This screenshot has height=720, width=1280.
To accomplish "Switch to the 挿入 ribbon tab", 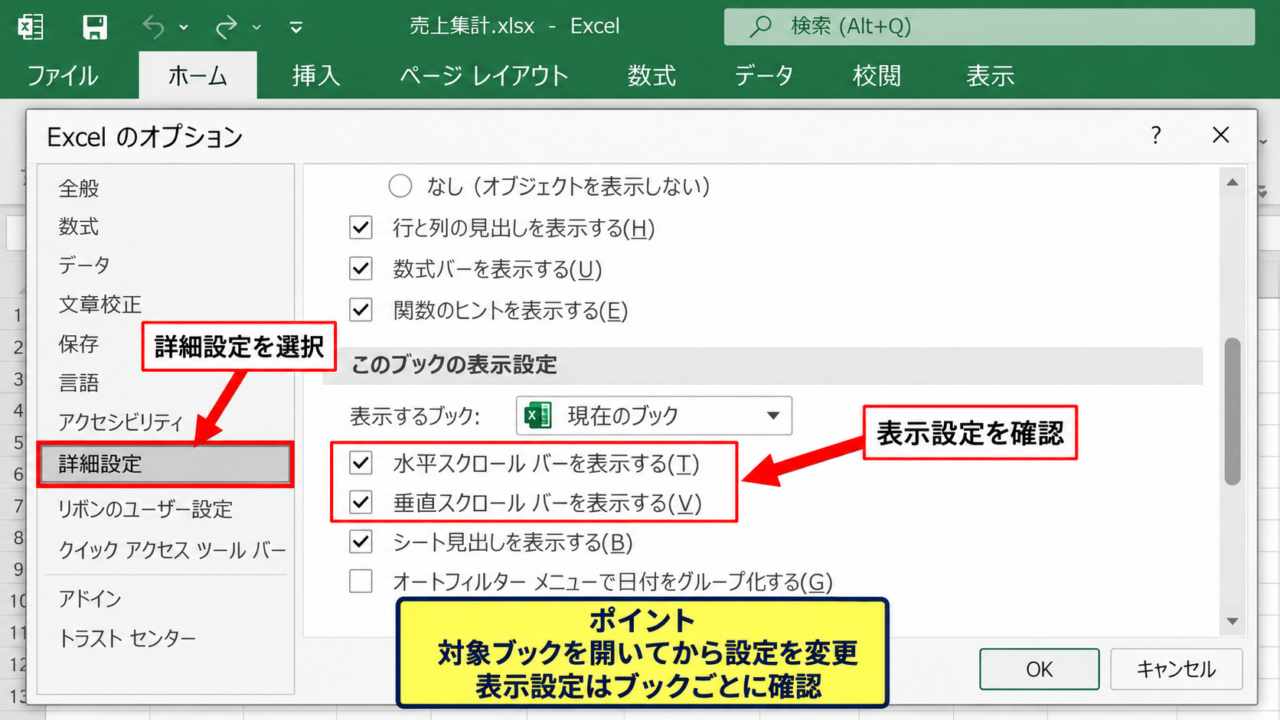I will tap(316, 76).
